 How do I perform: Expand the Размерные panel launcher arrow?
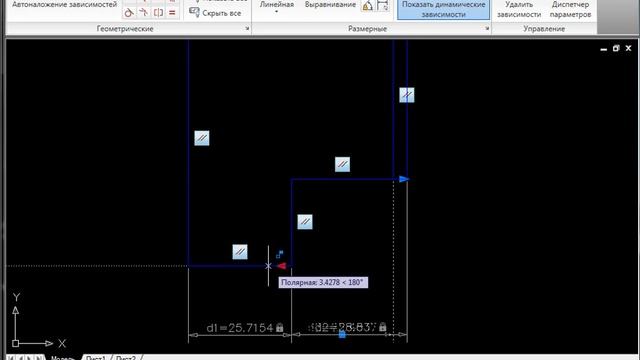(487, 29)
